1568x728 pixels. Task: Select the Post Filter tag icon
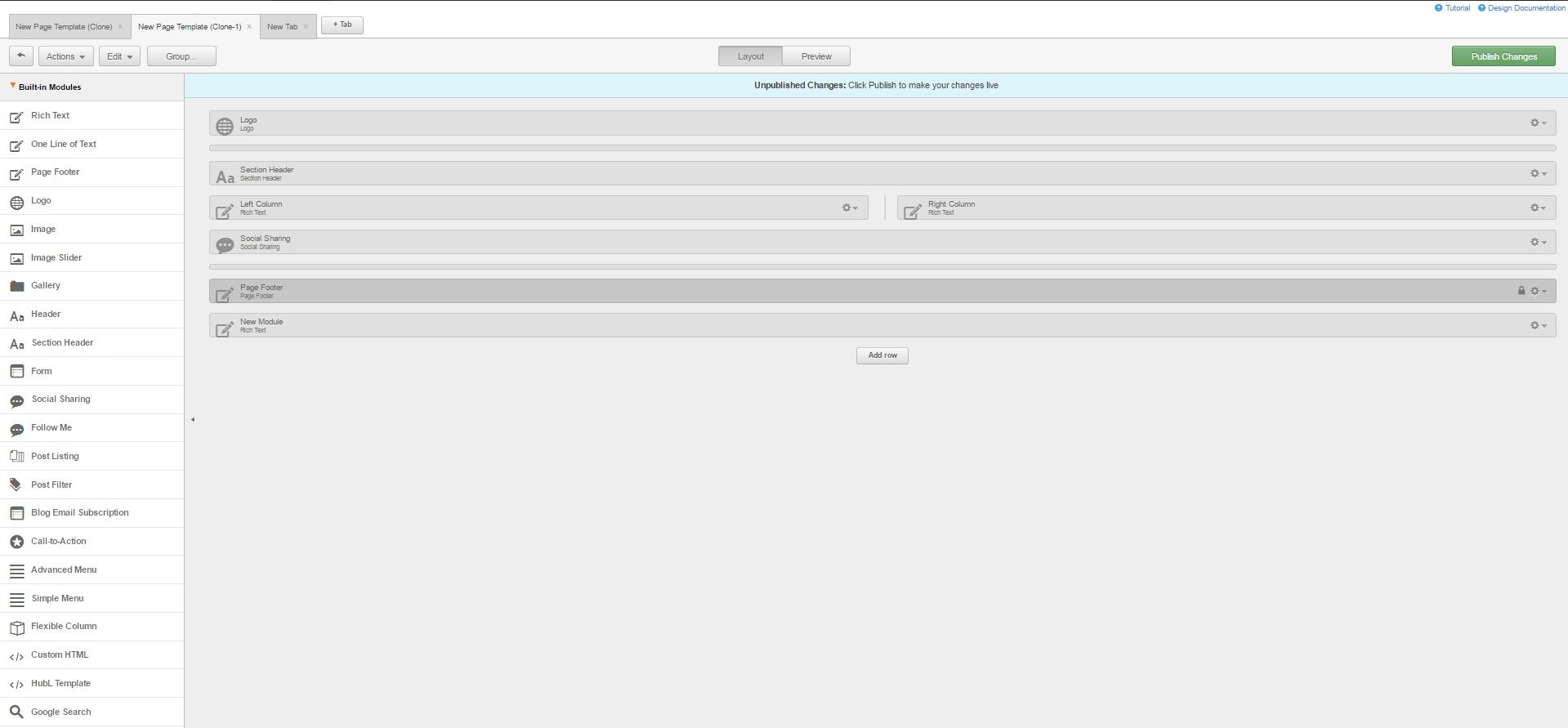[16, 485]
